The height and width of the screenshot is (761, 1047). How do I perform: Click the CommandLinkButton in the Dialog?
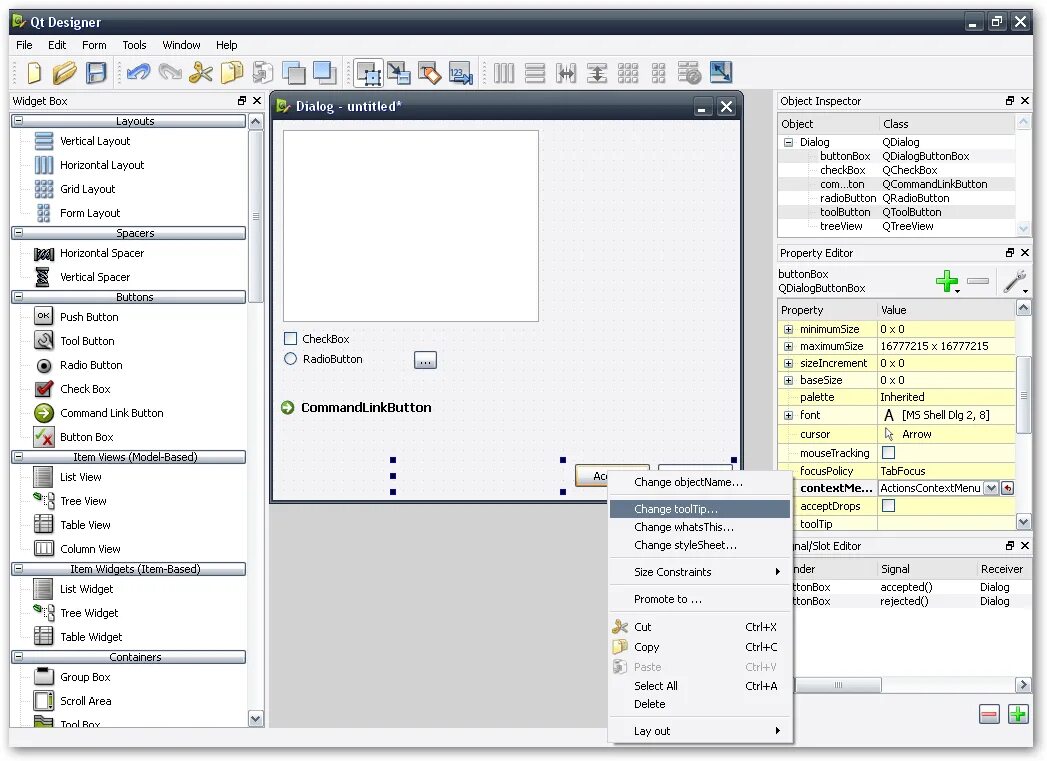click(x=357, y=408)
